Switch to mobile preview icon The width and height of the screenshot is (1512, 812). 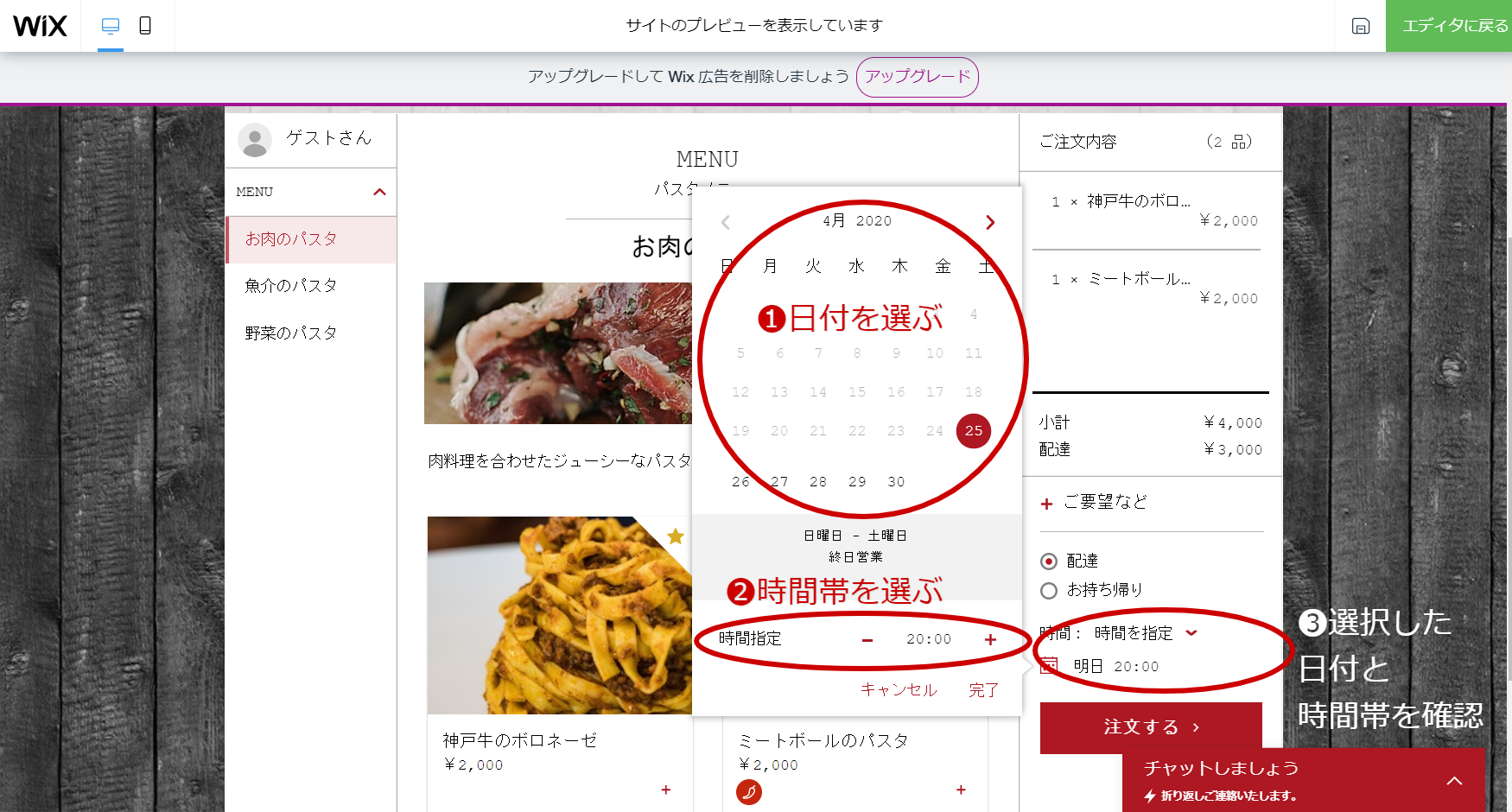pyautogui.click(x=145, y=25)
